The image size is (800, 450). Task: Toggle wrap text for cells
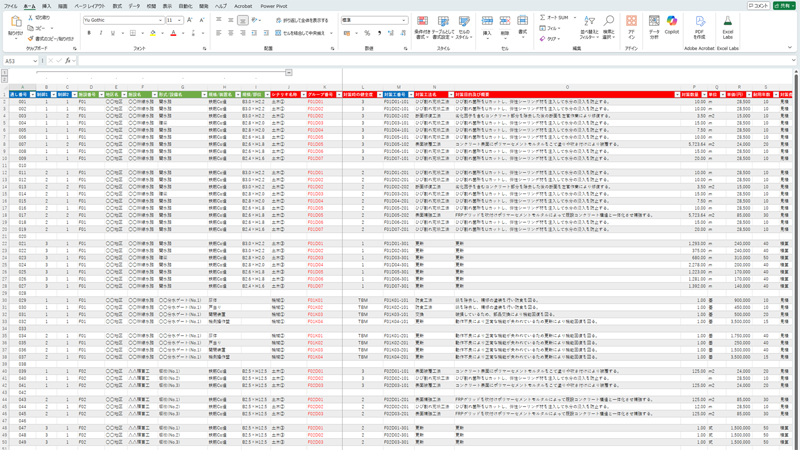coord(302,20)
